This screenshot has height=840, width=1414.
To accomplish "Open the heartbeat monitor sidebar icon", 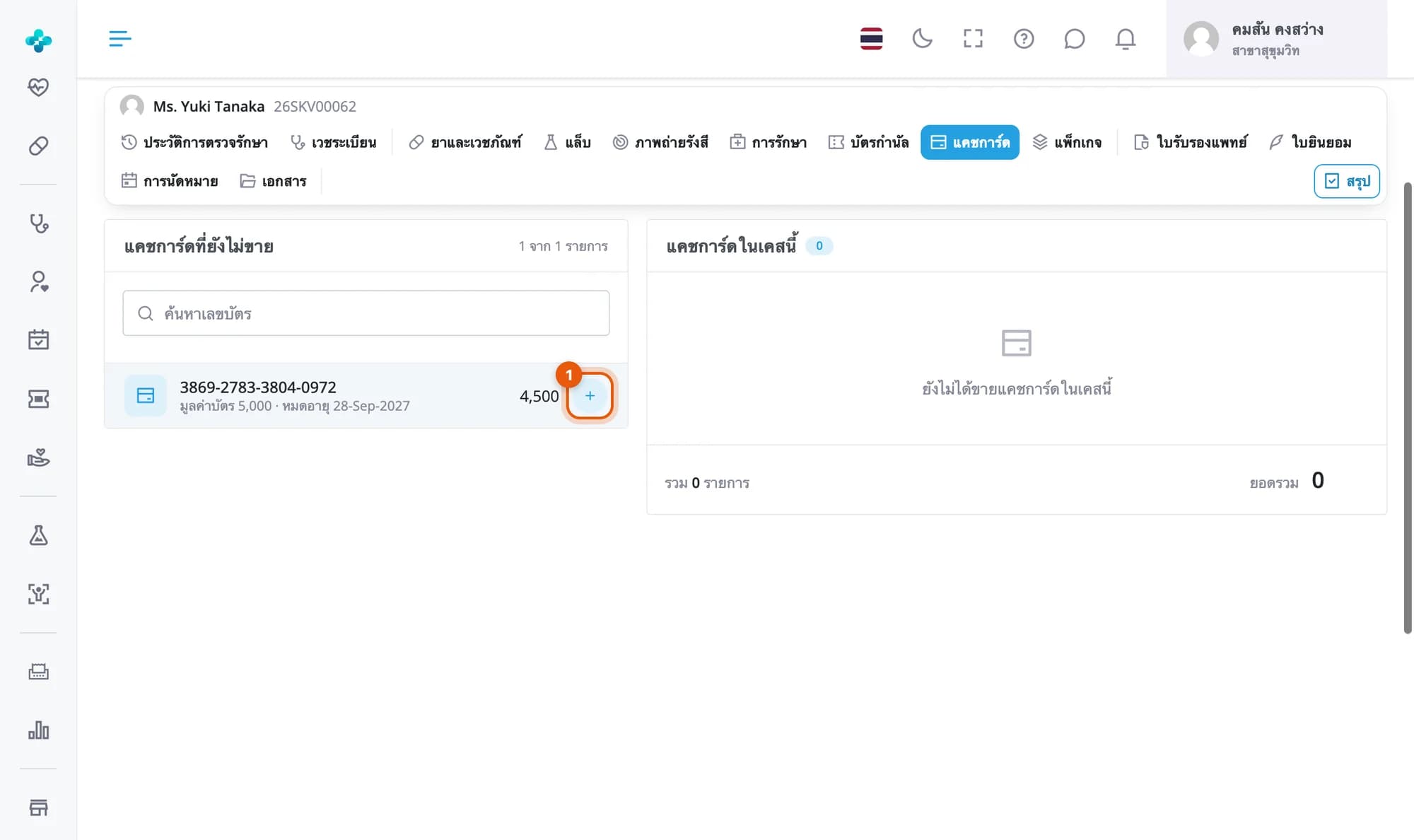I will coord(38,87).
